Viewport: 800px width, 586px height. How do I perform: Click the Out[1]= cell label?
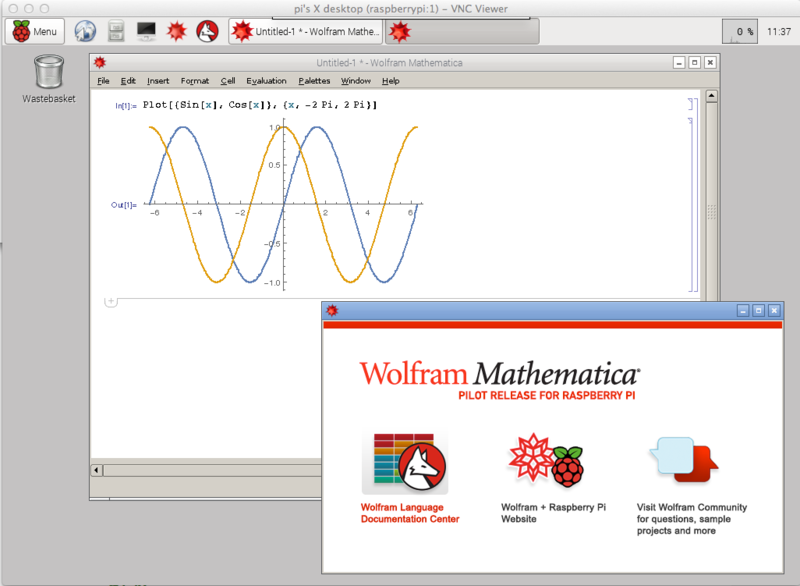point(124,205)
